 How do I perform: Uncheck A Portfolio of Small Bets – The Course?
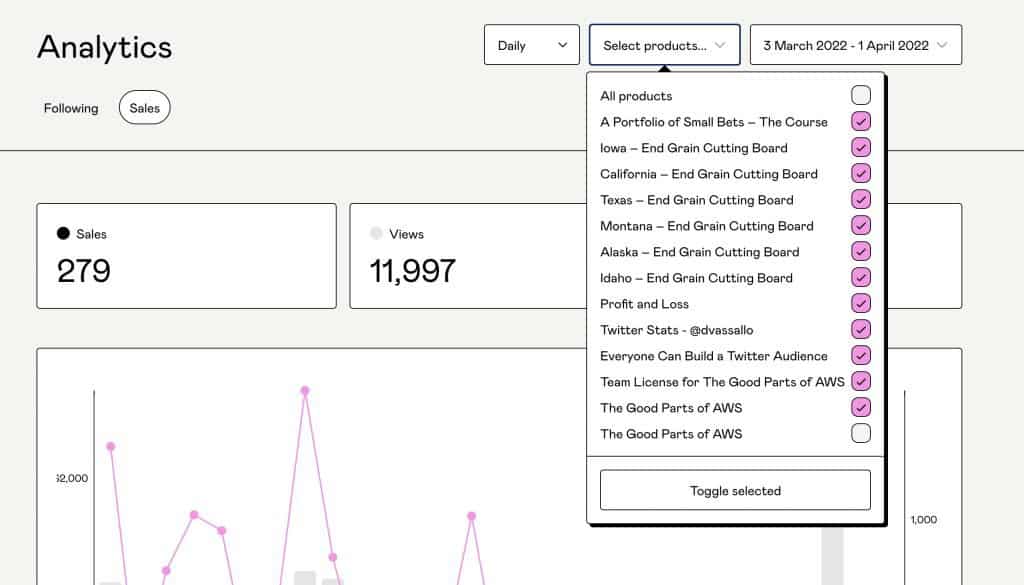pos(860,121)
